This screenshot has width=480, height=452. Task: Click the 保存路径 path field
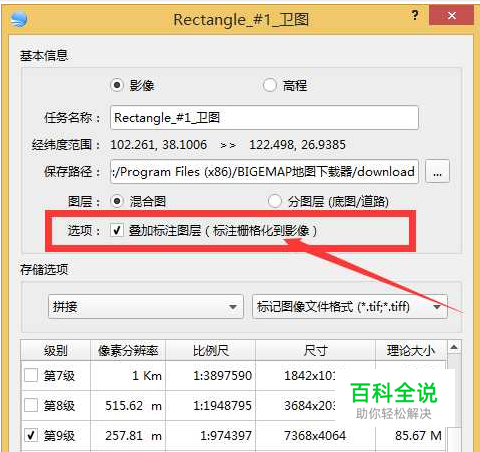pyautogui.click(x=264, y=172)
